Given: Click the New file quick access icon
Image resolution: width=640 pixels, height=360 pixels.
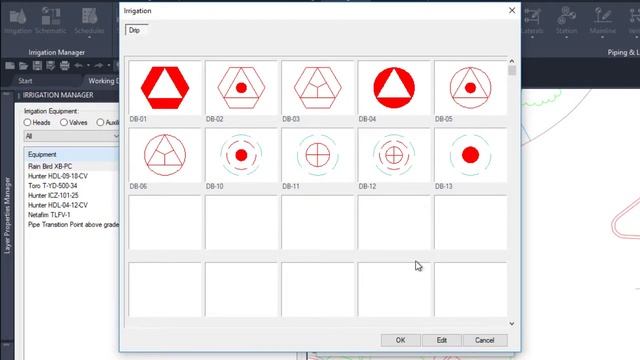Looking at the screenshot, I should click(10, 65).
